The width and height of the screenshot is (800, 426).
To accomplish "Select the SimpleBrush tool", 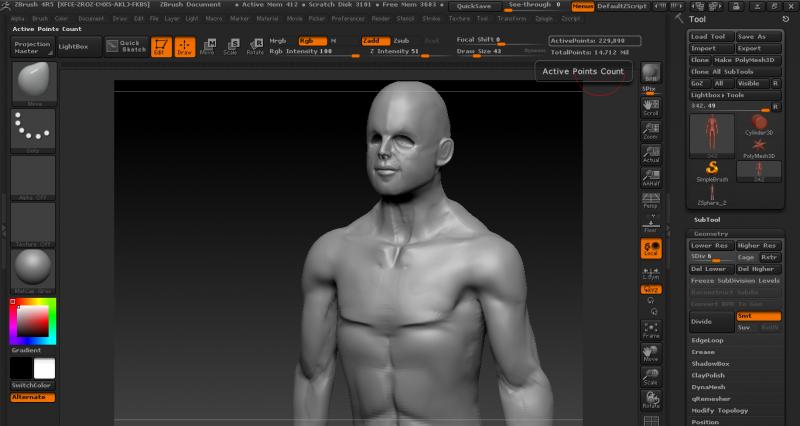I will 712,172.
